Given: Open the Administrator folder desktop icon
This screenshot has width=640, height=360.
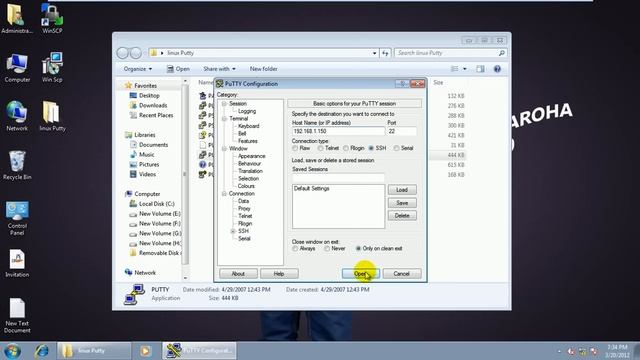Looking at the screenshot, I should coord(16,18).
